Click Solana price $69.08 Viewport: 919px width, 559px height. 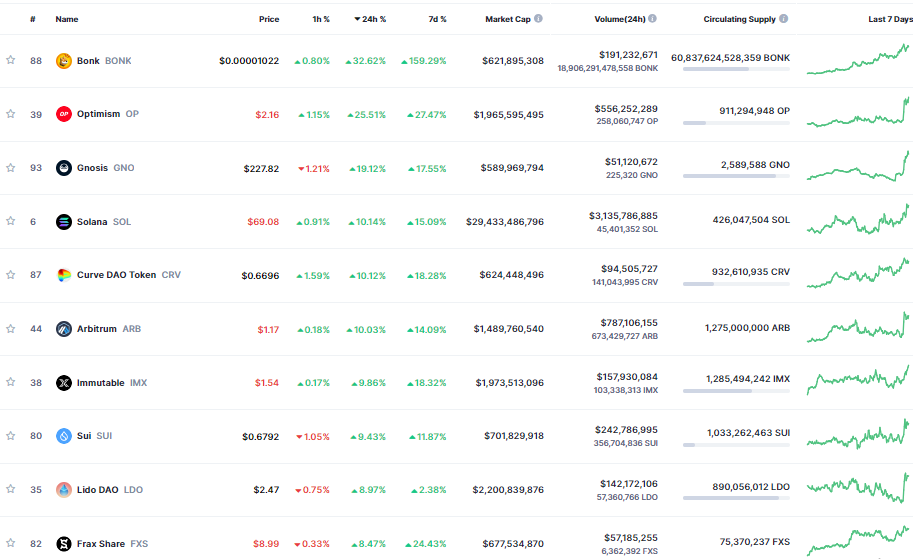[x=263, y=222]
